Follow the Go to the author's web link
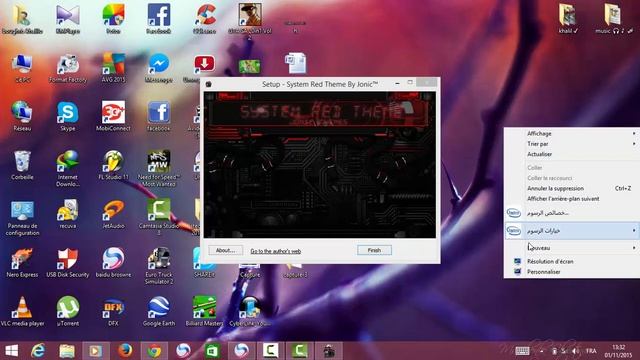This screenshot has height=360, width=640. tap(276, 251)
